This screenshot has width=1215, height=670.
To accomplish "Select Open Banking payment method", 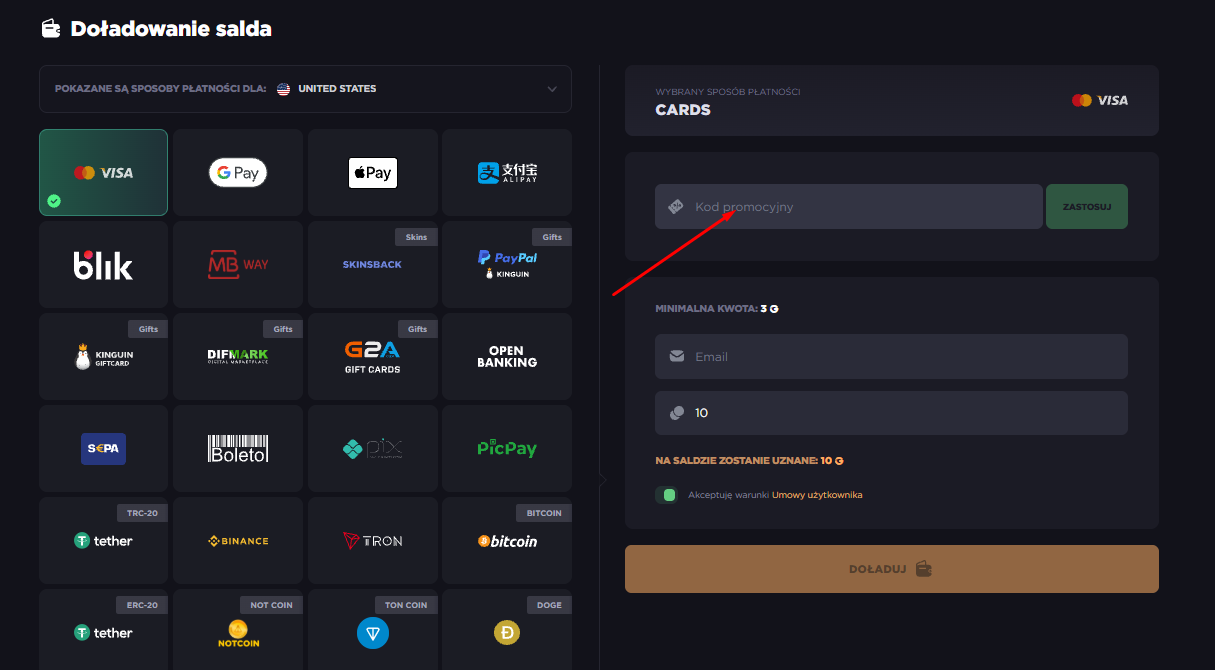I will click(507, 356).
